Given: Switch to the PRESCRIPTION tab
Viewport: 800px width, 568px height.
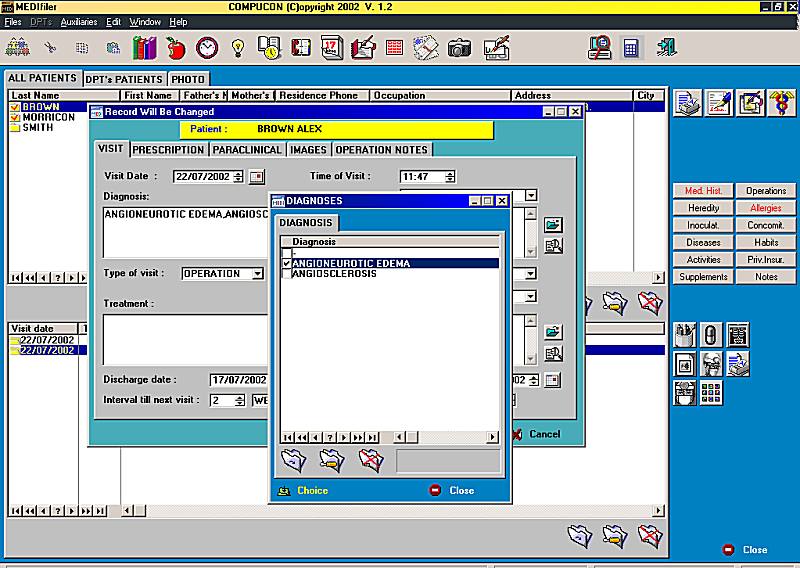Looking at the screenshot, I should (168, 150).
